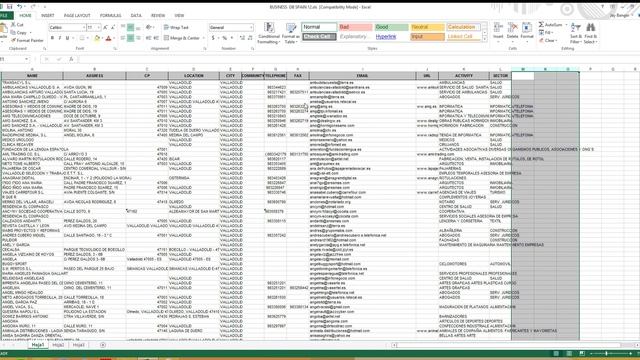Apply the Hyperlink cell style
The image size is (640, 360).
click(x=391, y=37)
